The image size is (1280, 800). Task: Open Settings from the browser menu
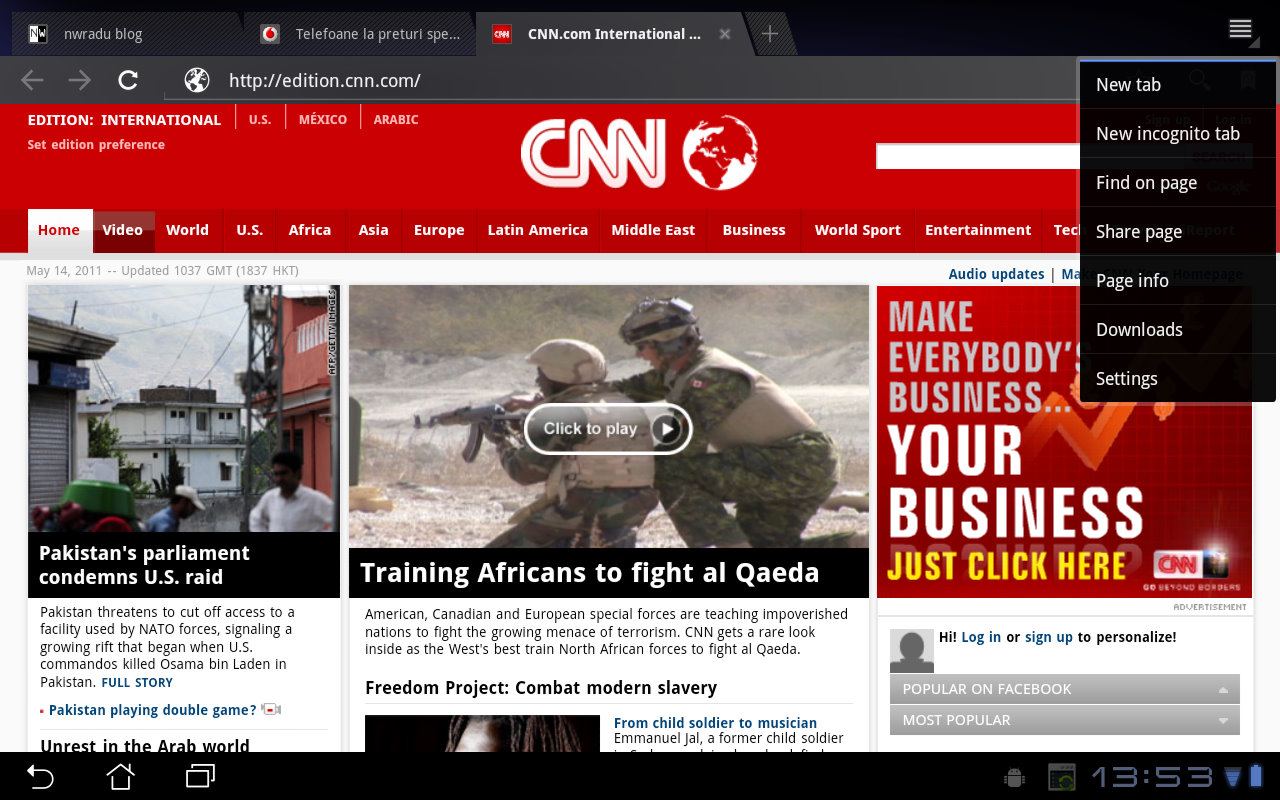click(1177, 379)
